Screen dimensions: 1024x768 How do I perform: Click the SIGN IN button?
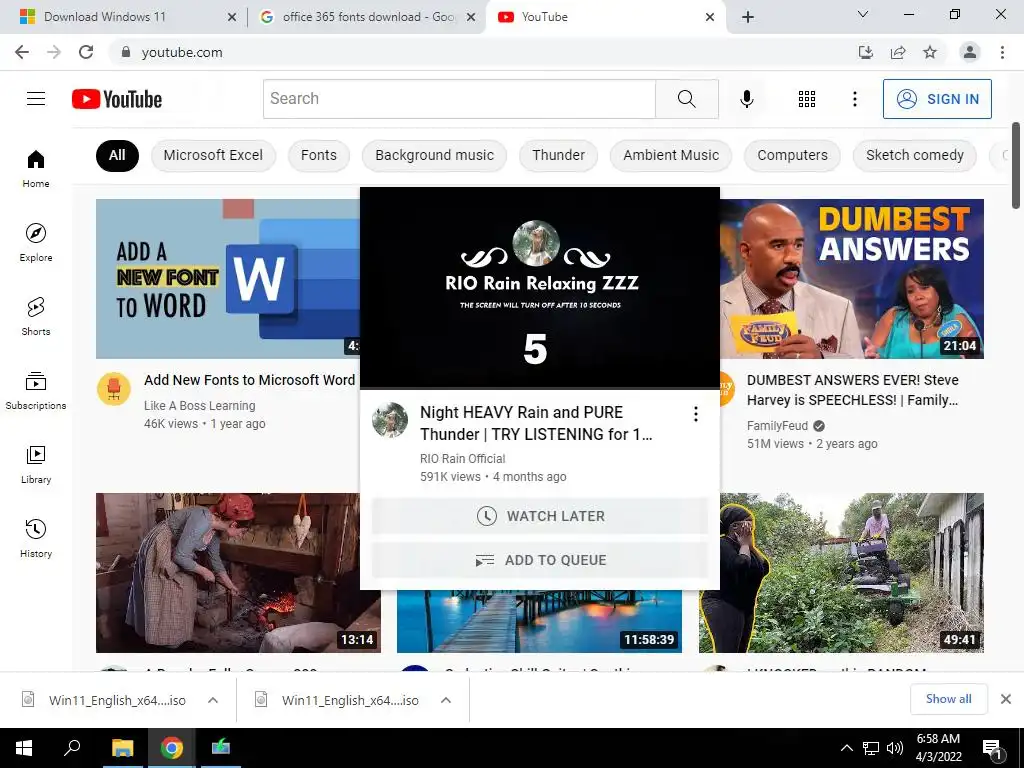937,99
